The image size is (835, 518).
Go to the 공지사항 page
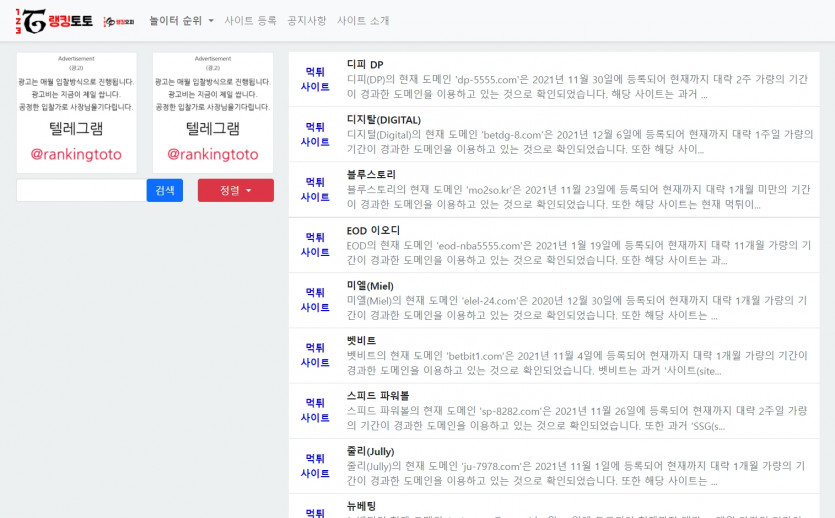306,20
